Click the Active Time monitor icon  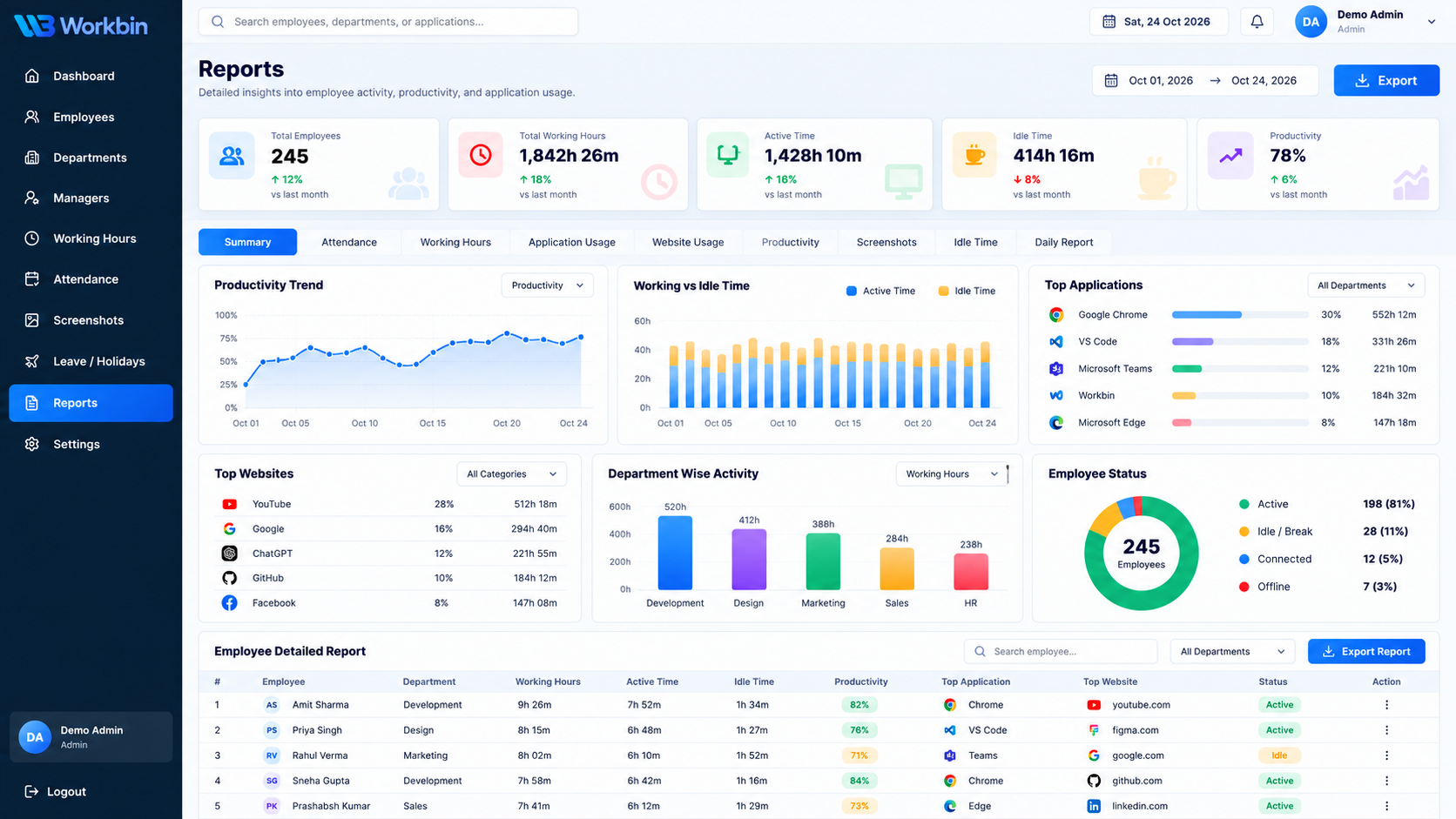[727, 155]
